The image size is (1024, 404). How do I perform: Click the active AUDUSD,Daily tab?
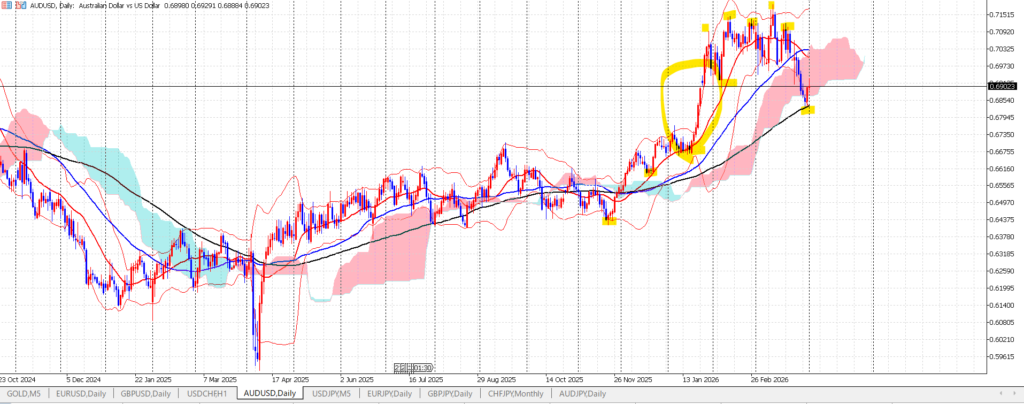pos(268,394)
